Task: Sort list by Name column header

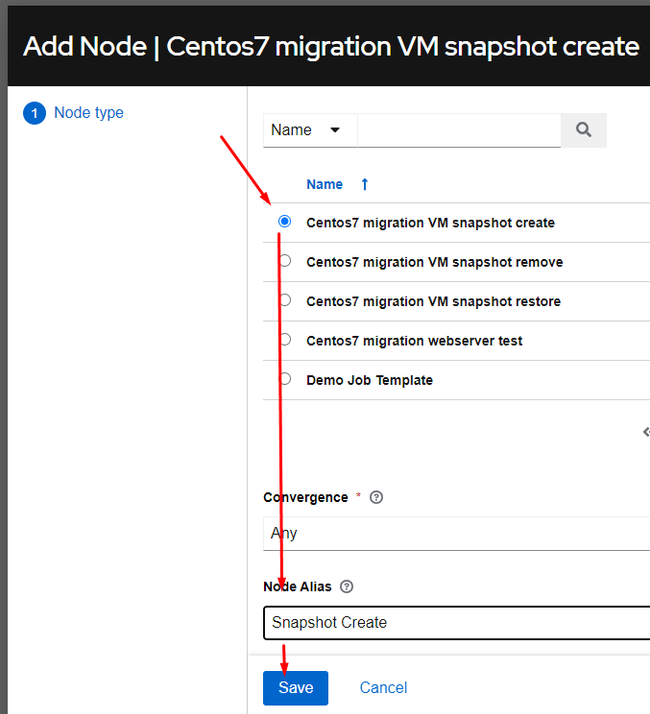Action: click(x=324, y=184)
